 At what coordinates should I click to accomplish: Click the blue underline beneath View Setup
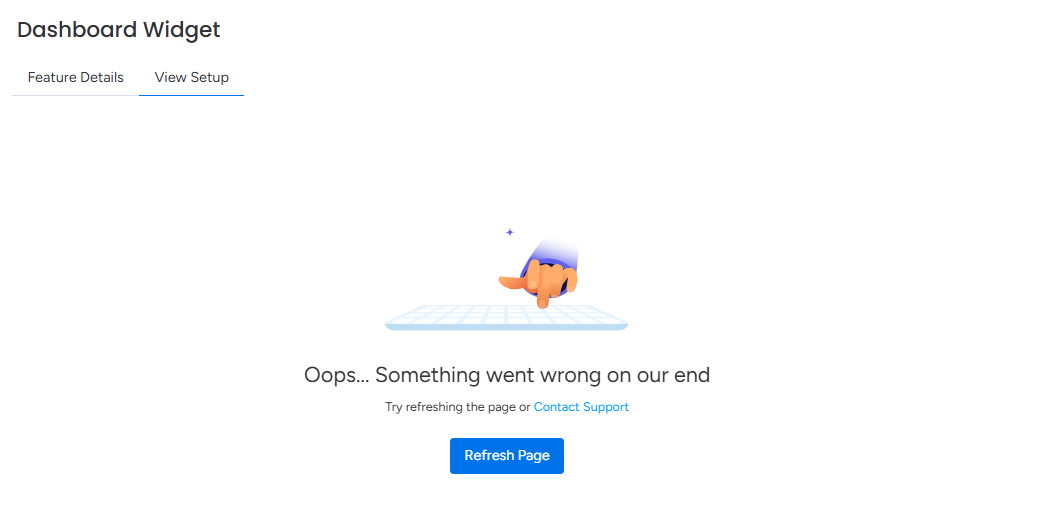coord(191,96)
